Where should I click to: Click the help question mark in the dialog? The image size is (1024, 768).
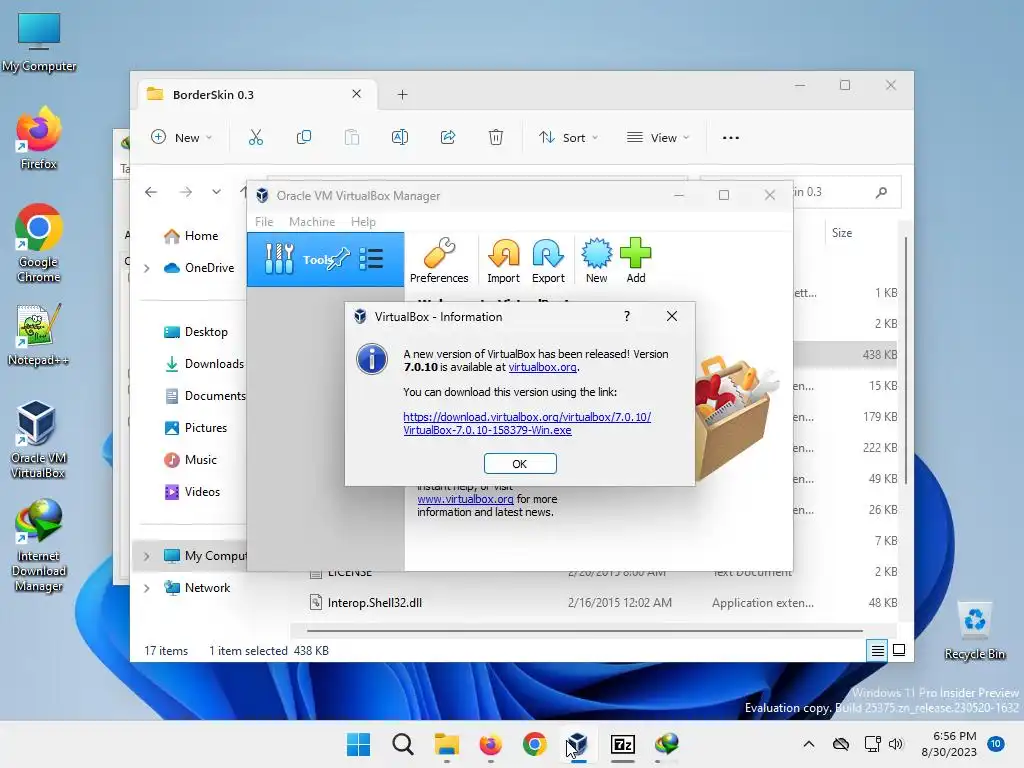627,316
